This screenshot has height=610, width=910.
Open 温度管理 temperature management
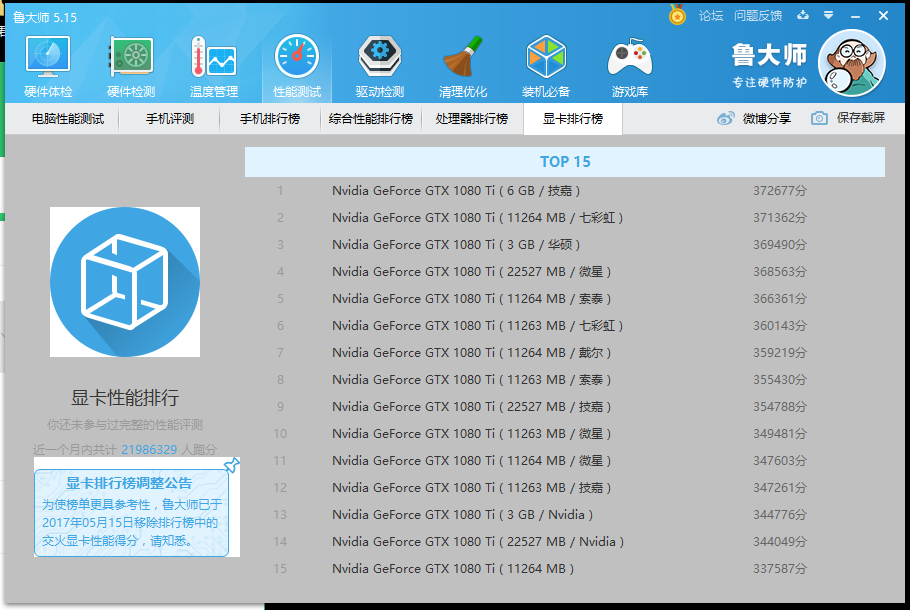(212, 63)
